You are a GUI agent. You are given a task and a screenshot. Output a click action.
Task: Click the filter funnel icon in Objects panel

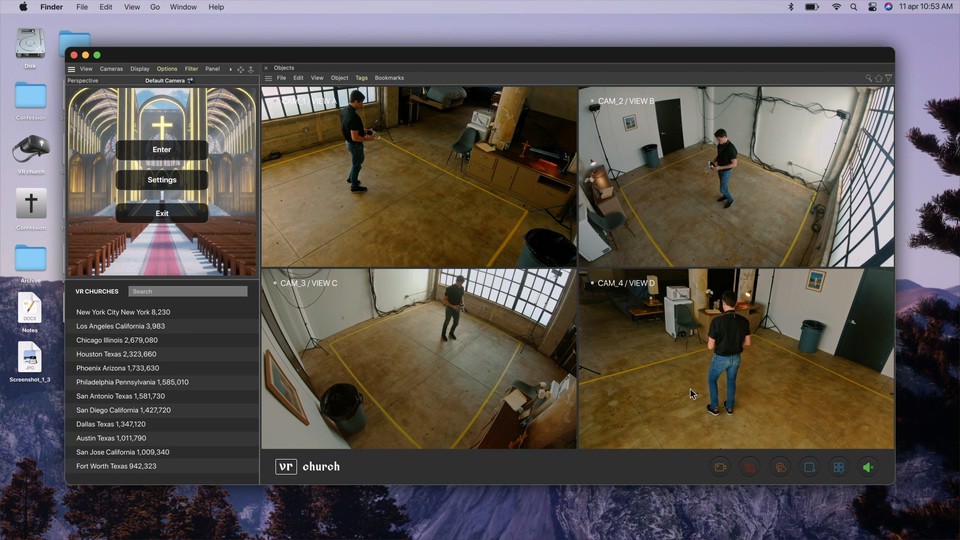click(x=888, y=78)
